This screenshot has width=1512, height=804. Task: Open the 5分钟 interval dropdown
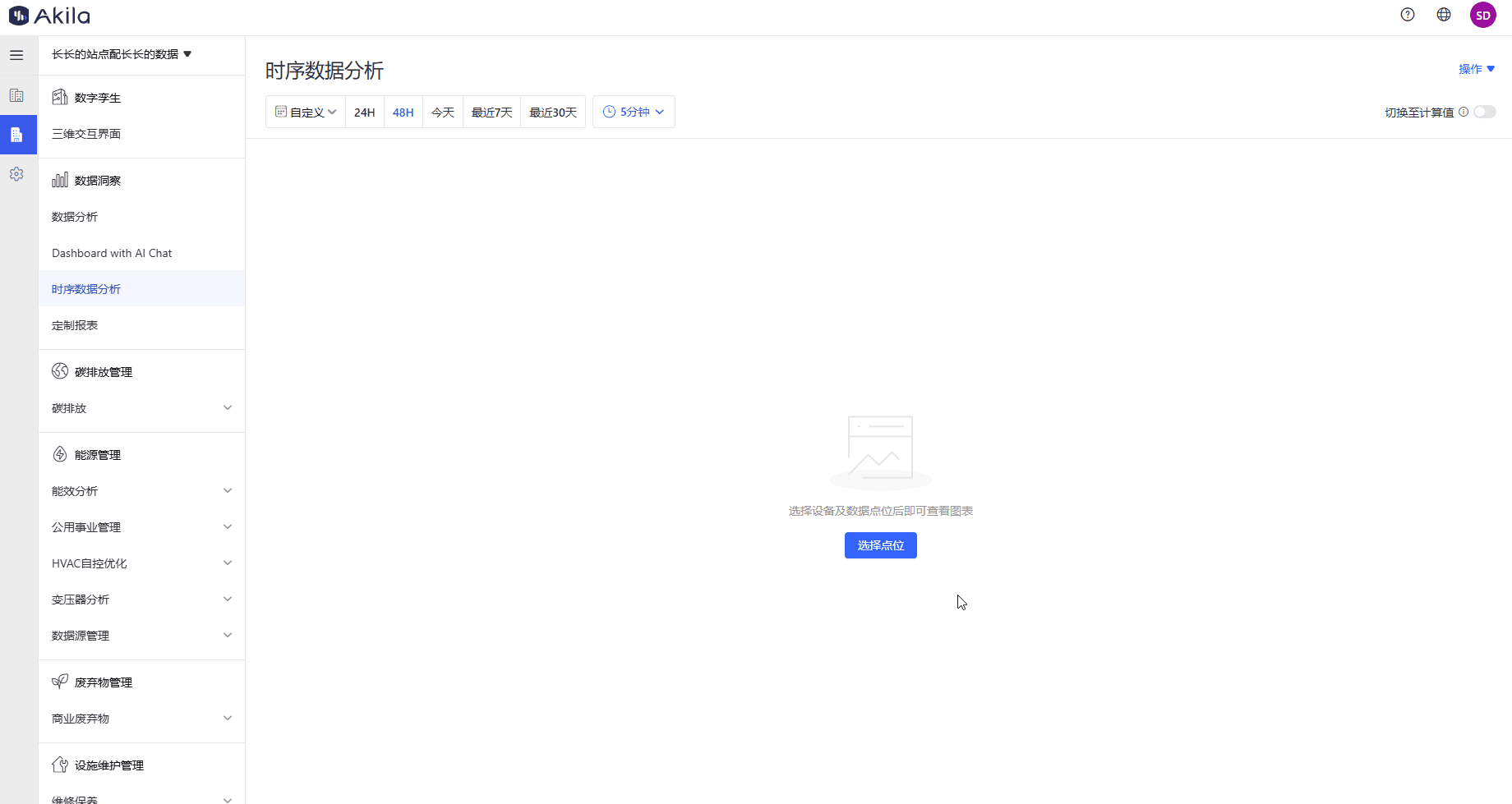tap(634, 112)
